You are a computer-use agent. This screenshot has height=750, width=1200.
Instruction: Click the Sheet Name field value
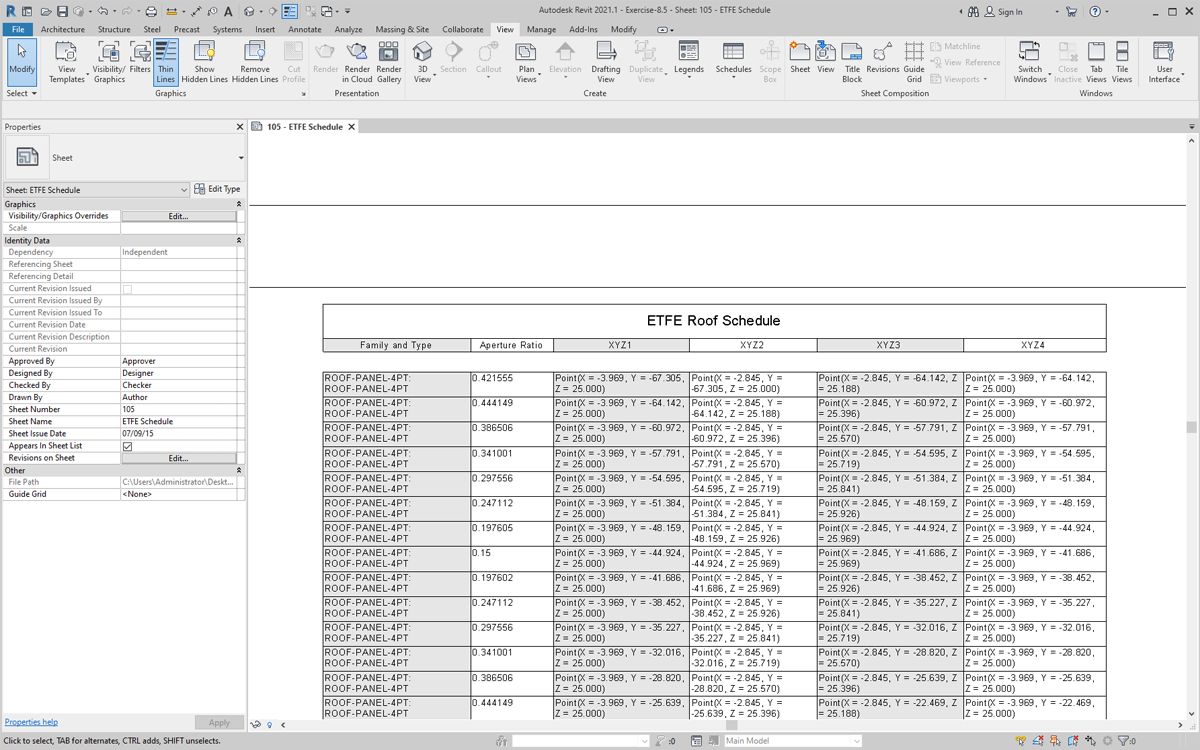(178, 422)
